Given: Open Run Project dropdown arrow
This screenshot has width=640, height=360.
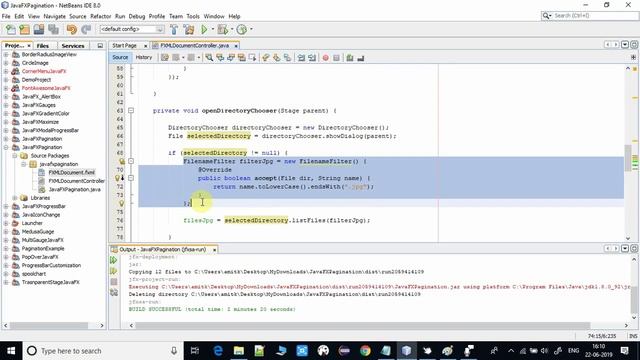Looking at the screenshot, I should (x=212, y=29).
